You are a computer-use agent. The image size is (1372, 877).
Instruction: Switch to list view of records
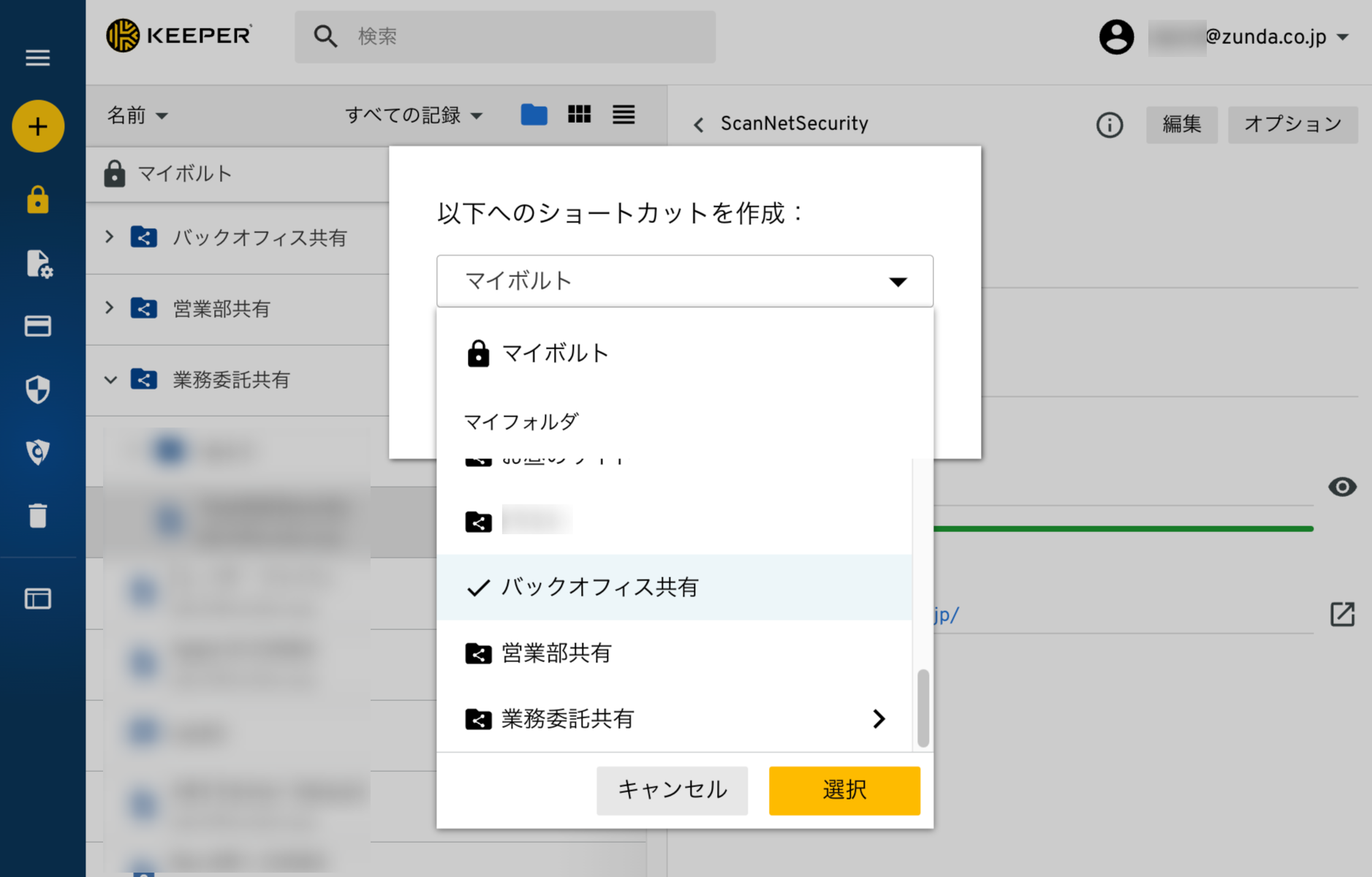click(623, 114)
